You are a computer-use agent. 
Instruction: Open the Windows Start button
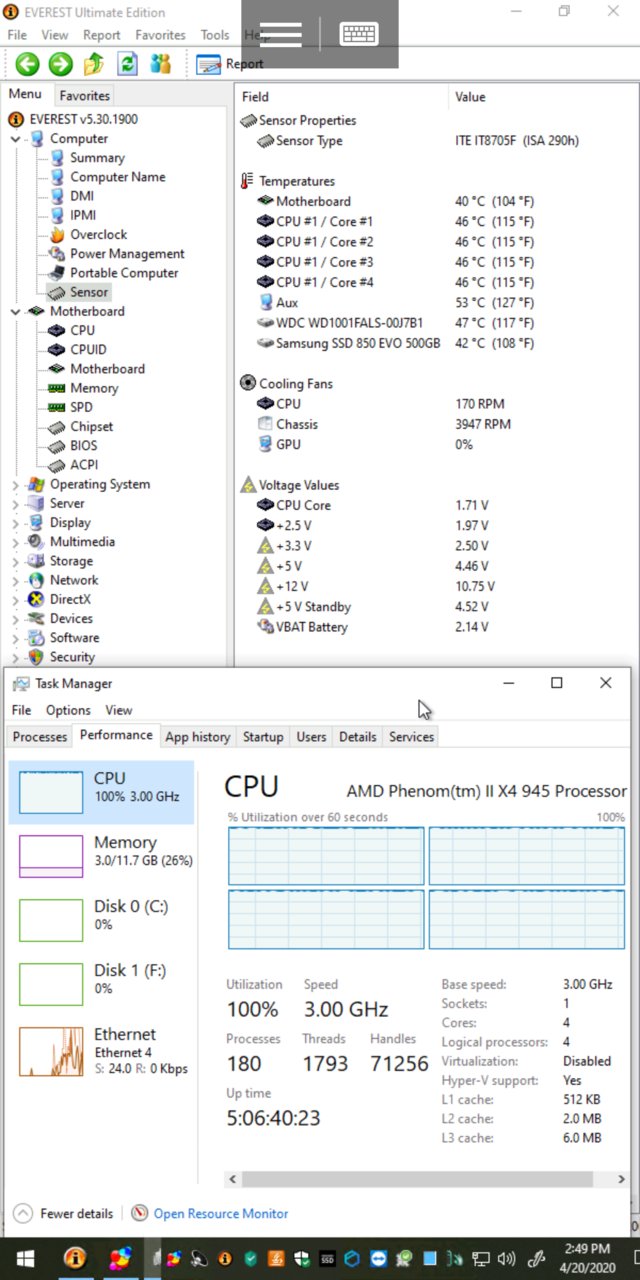(24, 1259)
